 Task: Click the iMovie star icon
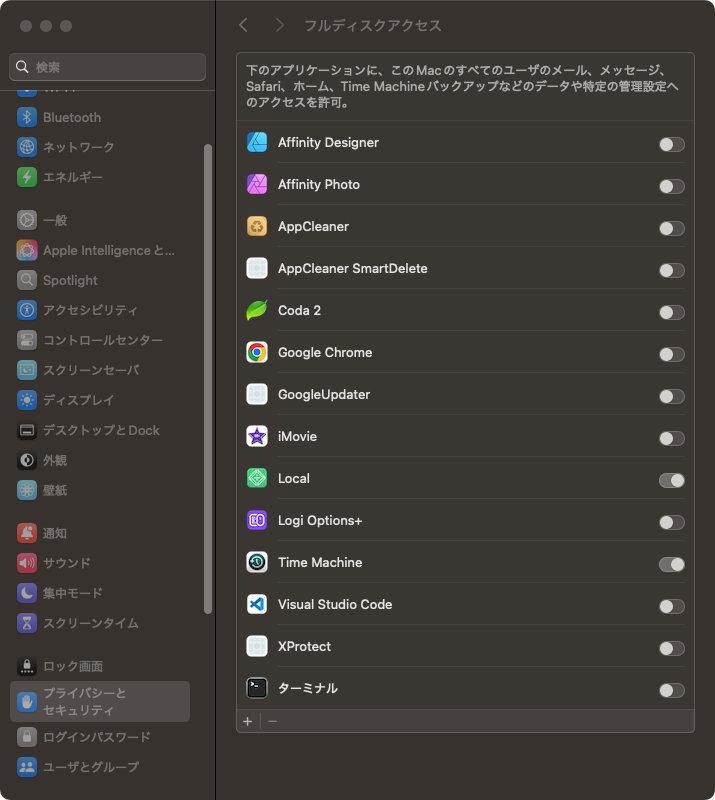(x=257, y=437)
